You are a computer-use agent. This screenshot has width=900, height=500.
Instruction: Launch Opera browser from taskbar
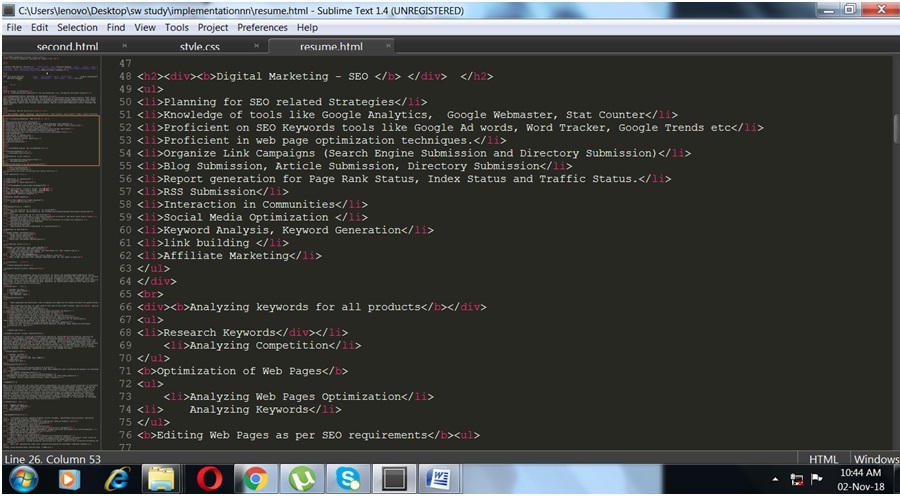click(209, 480)
